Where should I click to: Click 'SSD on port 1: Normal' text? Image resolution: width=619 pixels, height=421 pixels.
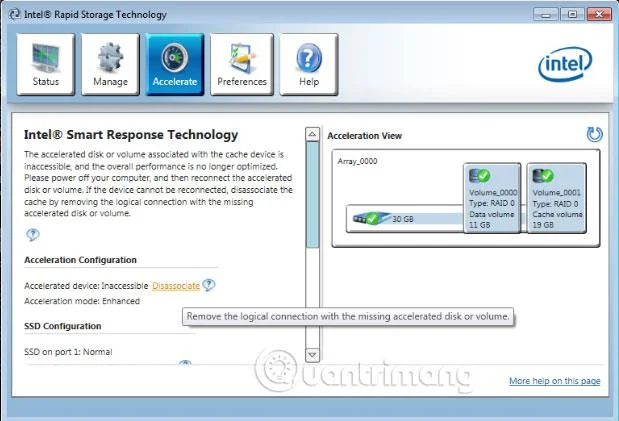tap(68, 351)
